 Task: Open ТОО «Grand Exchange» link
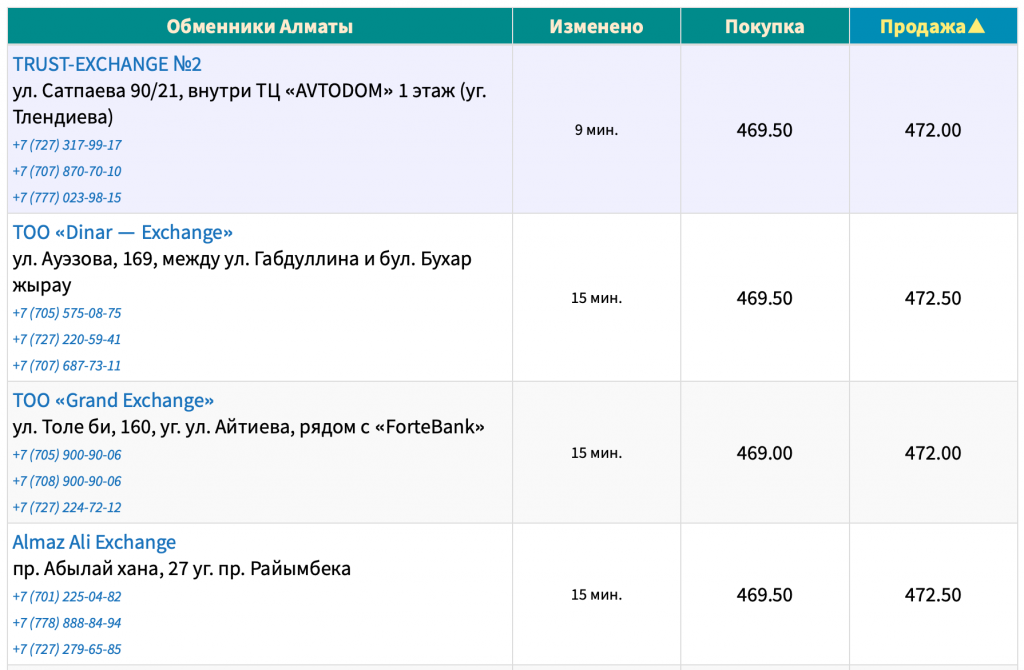[x=113, y=400]
